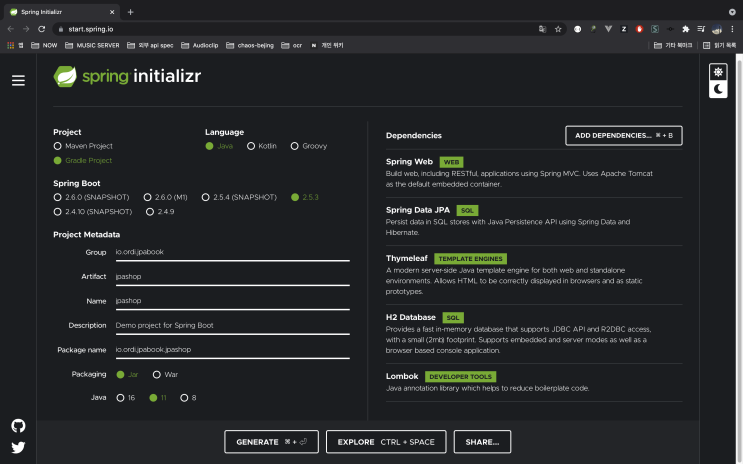The height and width of the screenshot is (464, 743).
Task: Bookmark this page with the star icon
Action: [558, 29]
